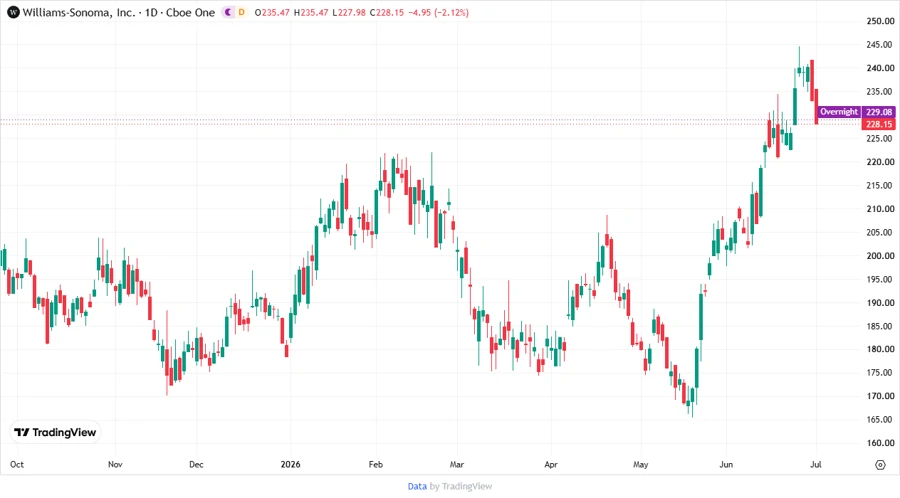Click the close value C228.15

pos(387,12)
